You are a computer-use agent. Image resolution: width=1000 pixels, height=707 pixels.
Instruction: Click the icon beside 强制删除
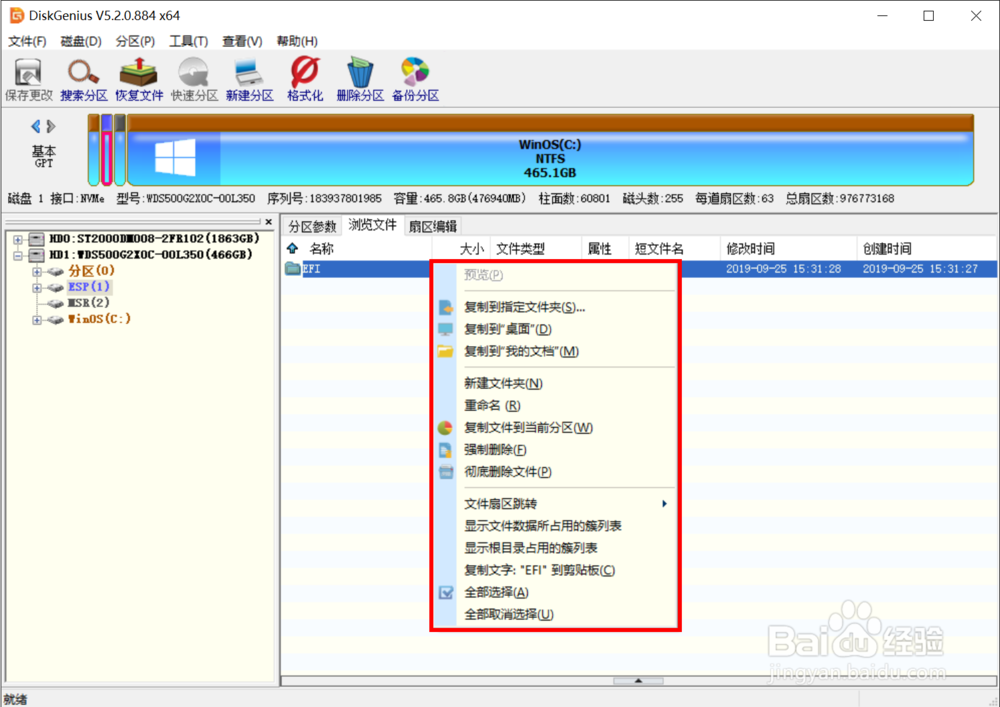coord(446,450)
